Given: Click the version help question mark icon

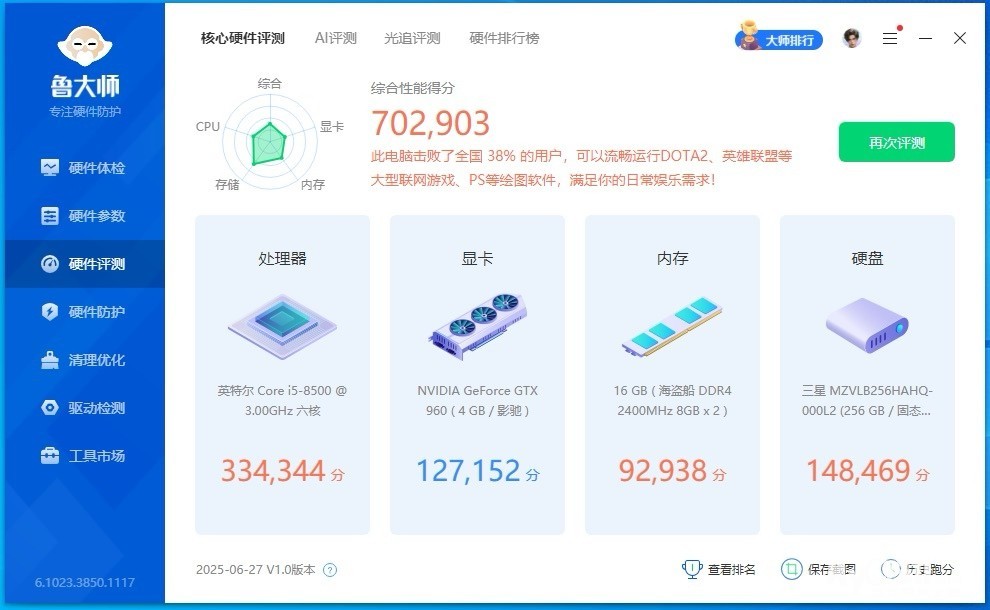Looking at the screenshot, I should (330, 570).
